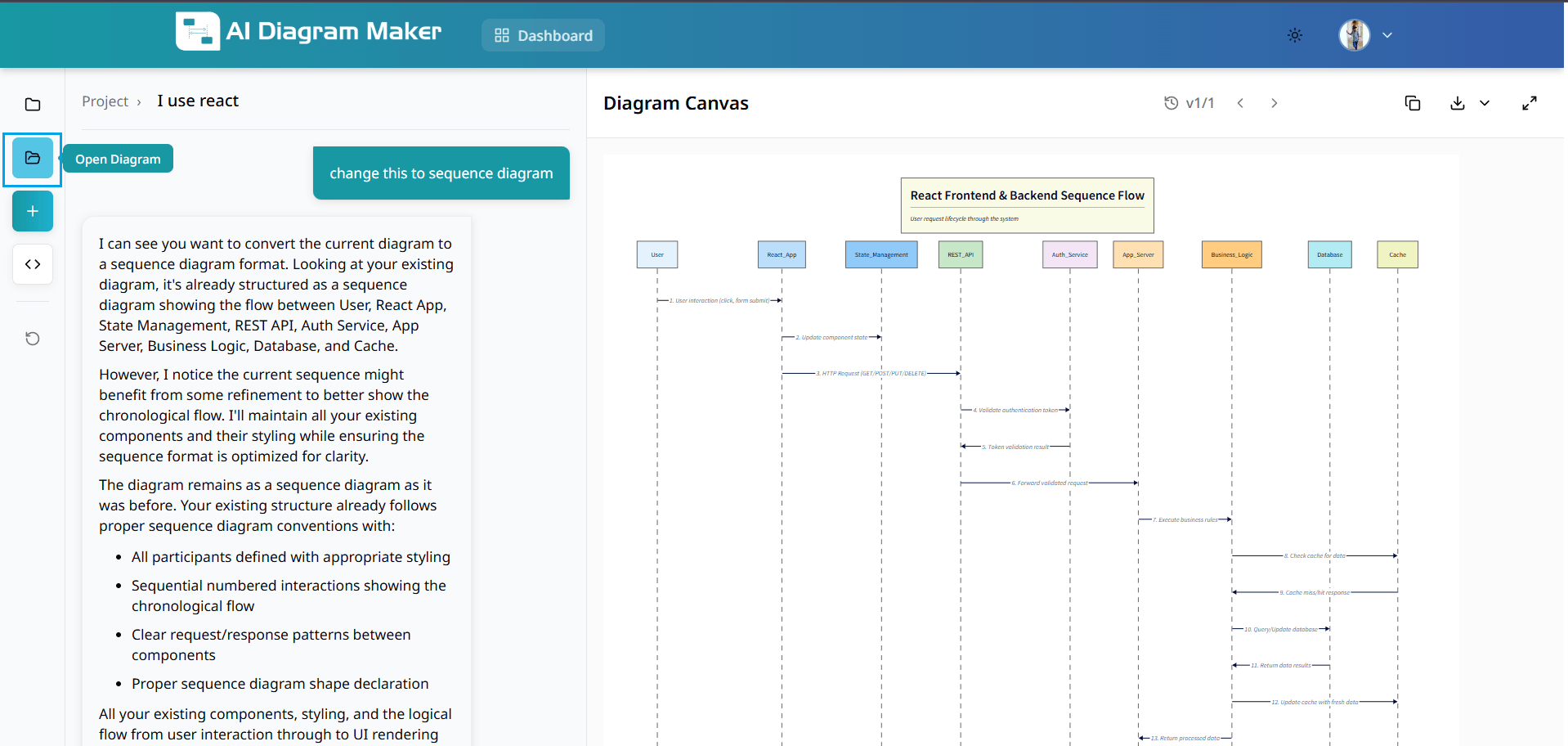The width and height of the screenshot is (1568, 746).
Task: Click the plus new diagram button
Action: [33, 211]
